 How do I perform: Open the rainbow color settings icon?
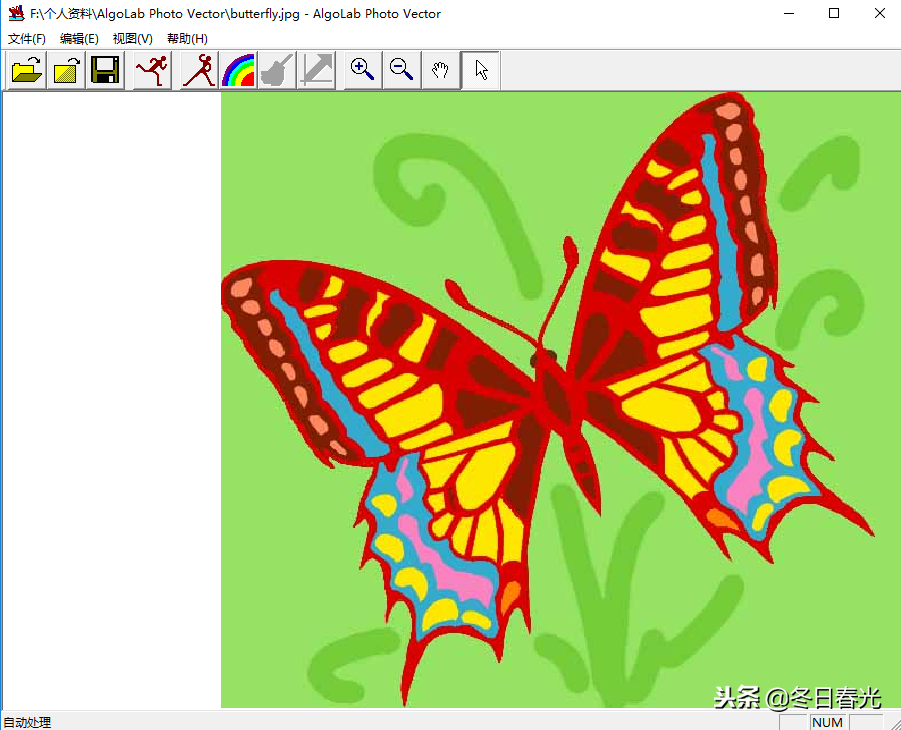(x=238, y=70)
